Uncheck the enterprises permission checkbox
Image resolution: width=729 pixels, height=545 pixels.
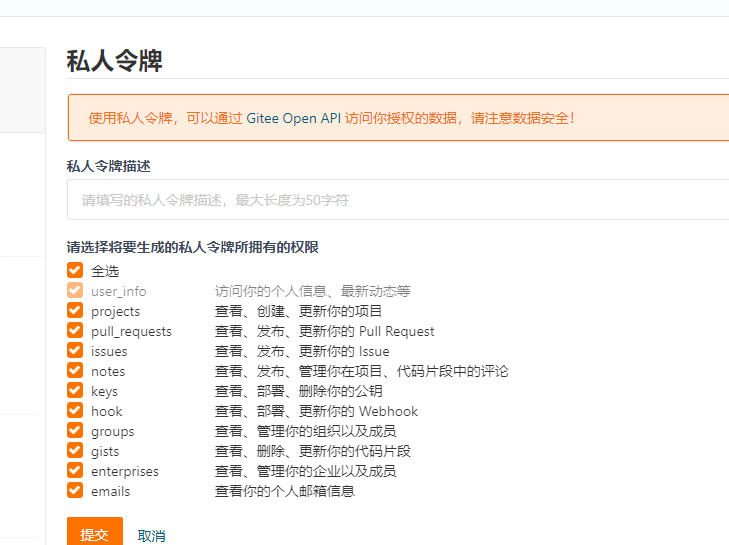75,470
